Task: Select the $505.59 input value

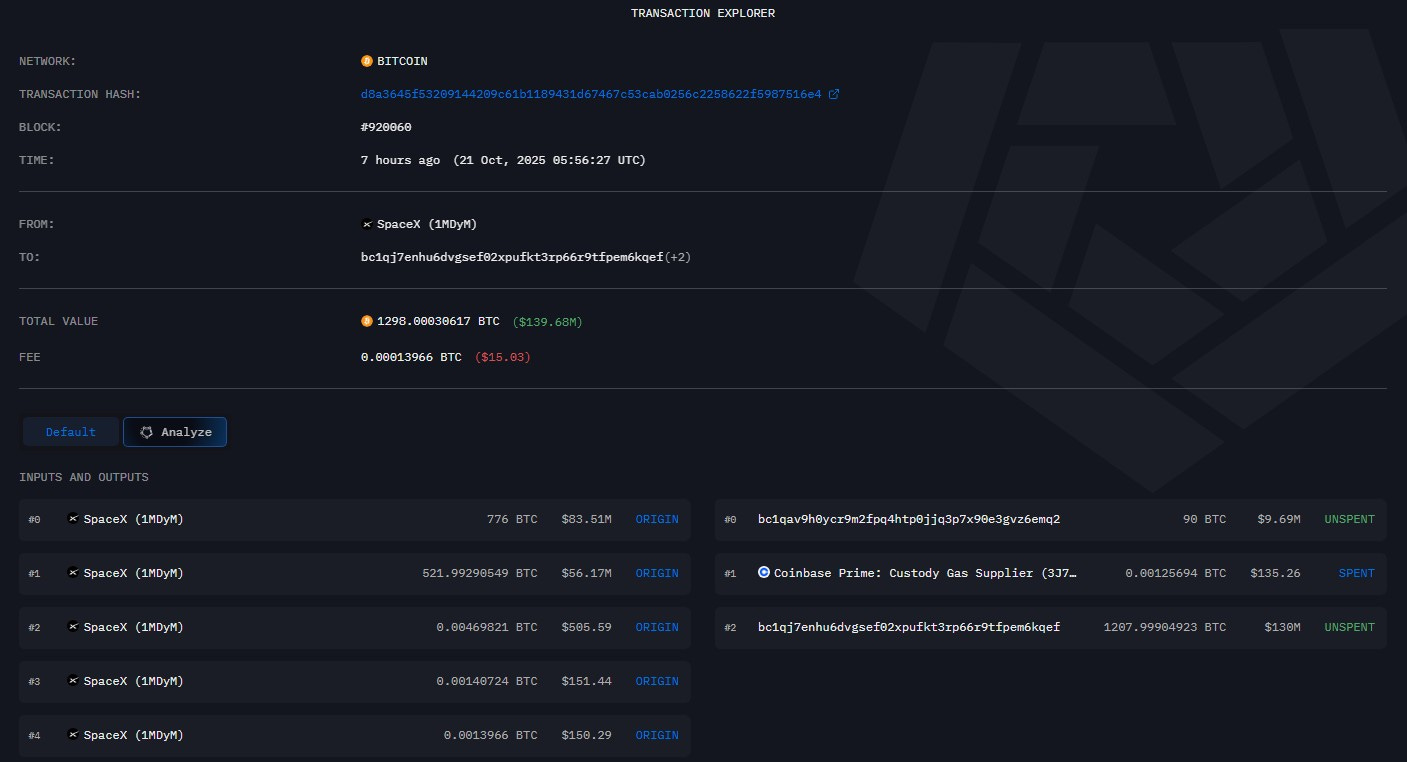Action: tap(586, 627)
